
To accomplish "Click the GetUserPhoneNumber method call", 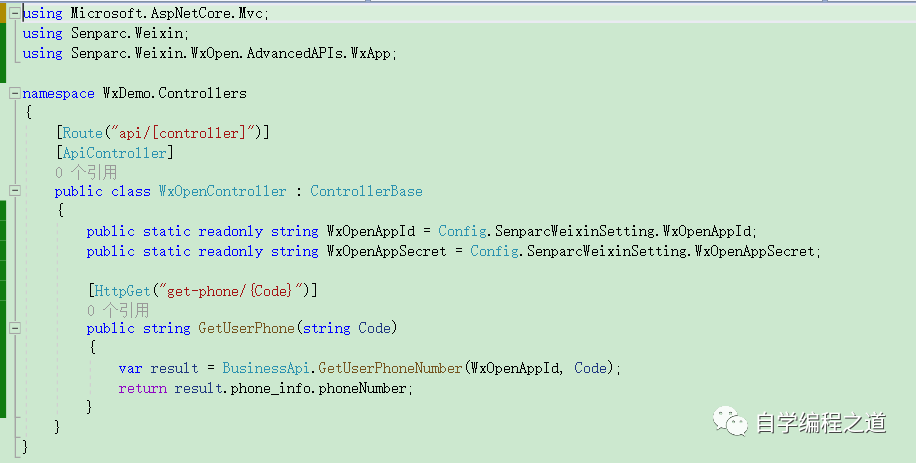I will tap(391, 368).
